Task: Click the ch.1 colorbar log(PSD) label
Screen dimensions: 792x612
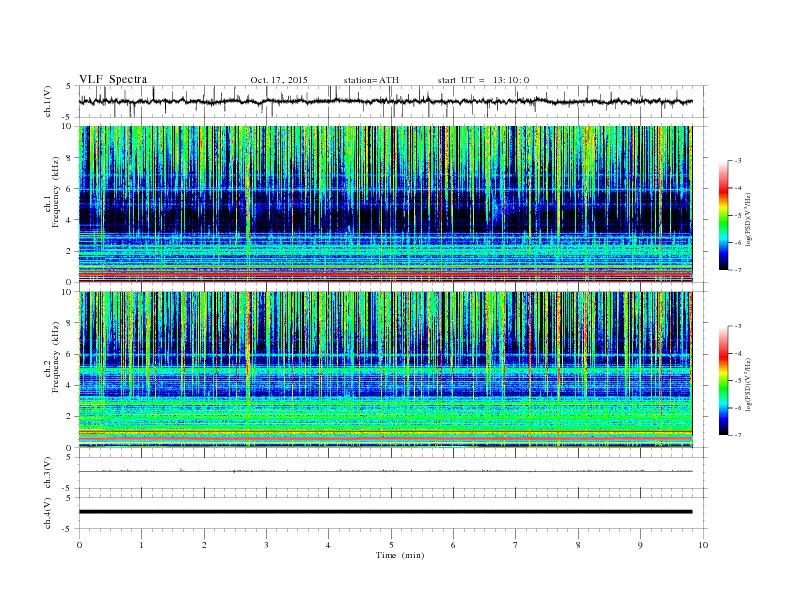Action: click(x=748, y=219)
